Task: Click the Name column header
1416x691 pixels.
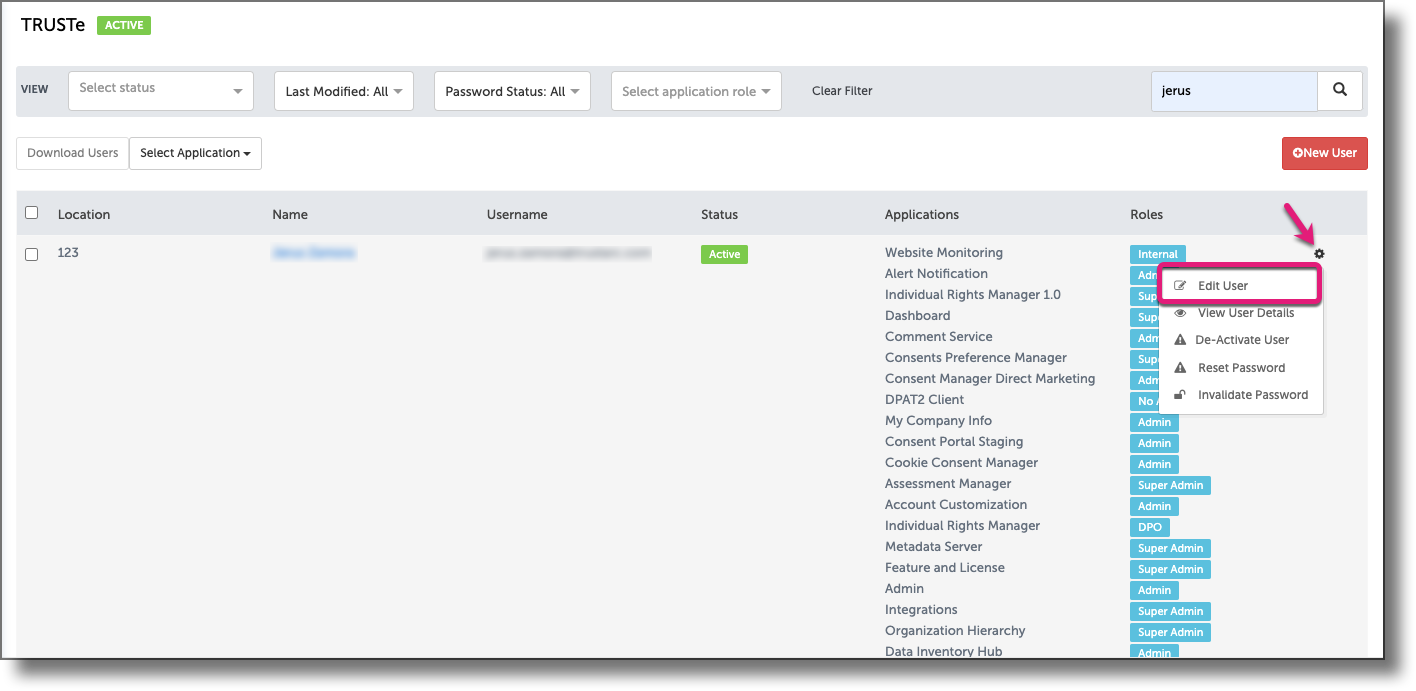Action: (290, 214)
